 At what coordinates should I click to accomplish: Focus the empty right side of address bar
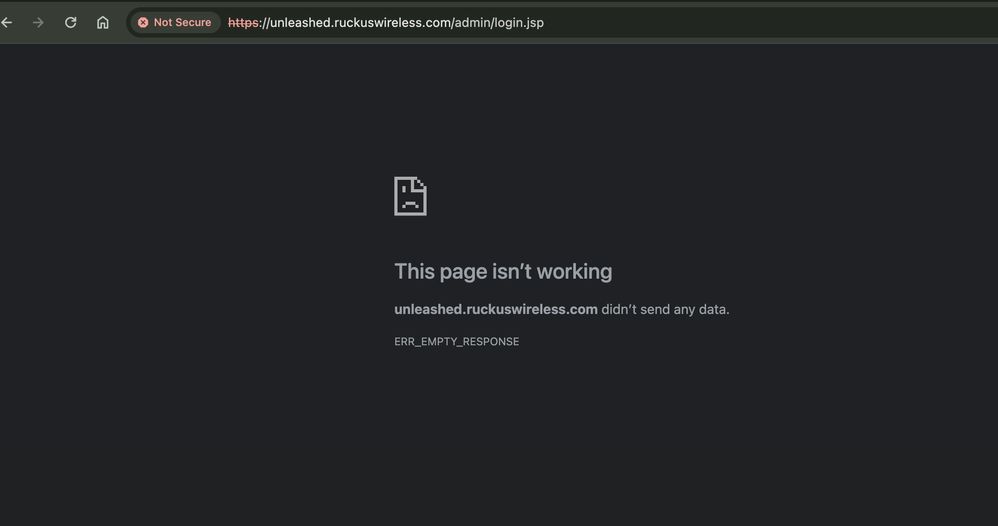point(780,22)
